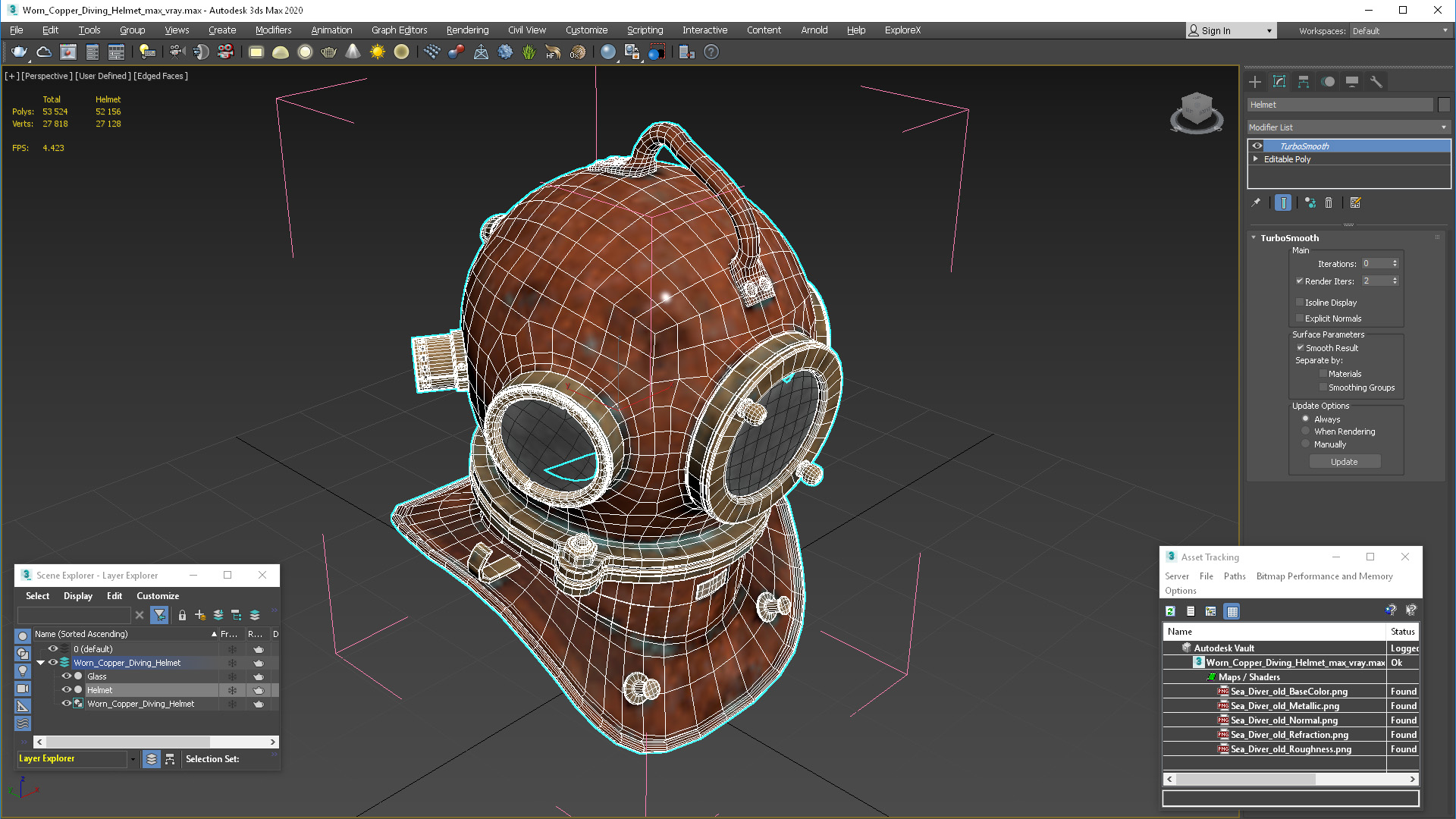Image resolution: width=1456 pixels, height=819 pixels.
Task: Toggle visibility eye of 0 (default) layer
Action: click(53, 649)
